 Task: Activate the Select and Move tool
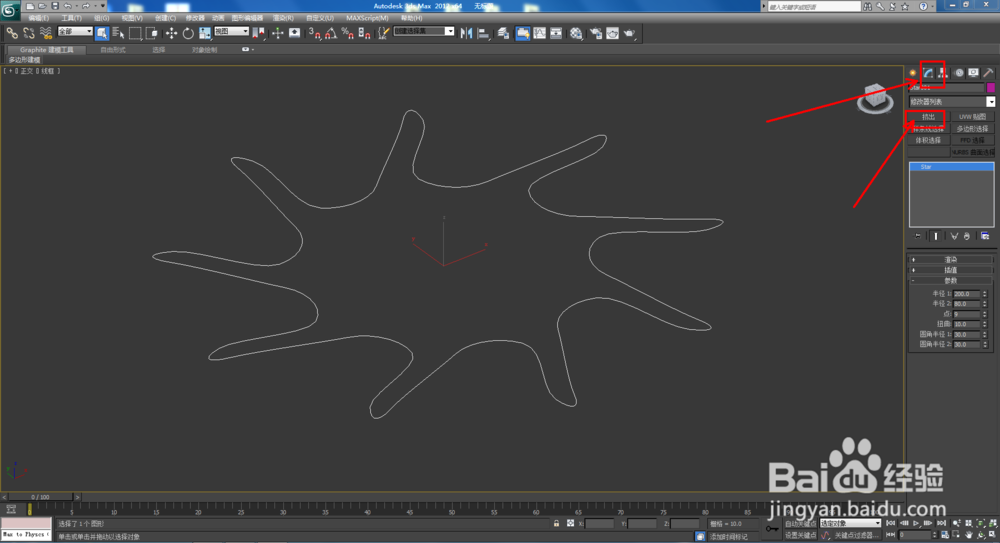(x=172, y=33)
